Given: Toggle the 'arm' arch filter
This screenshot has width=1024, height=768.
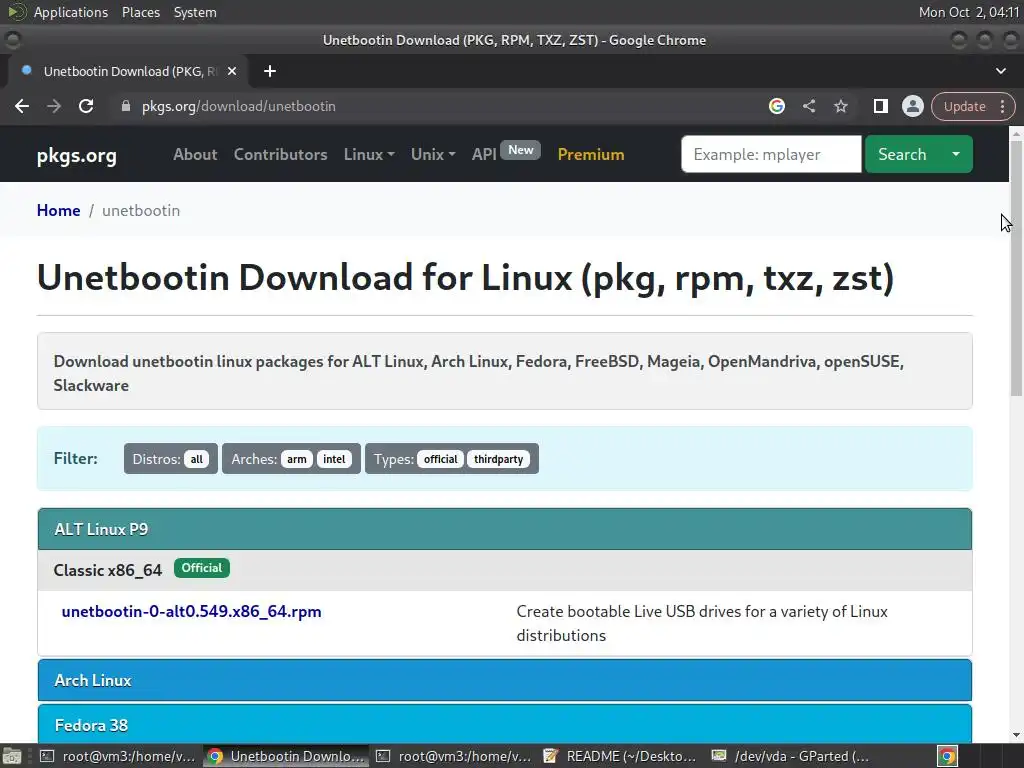Looking at the screenshot, I should point(296,459).
